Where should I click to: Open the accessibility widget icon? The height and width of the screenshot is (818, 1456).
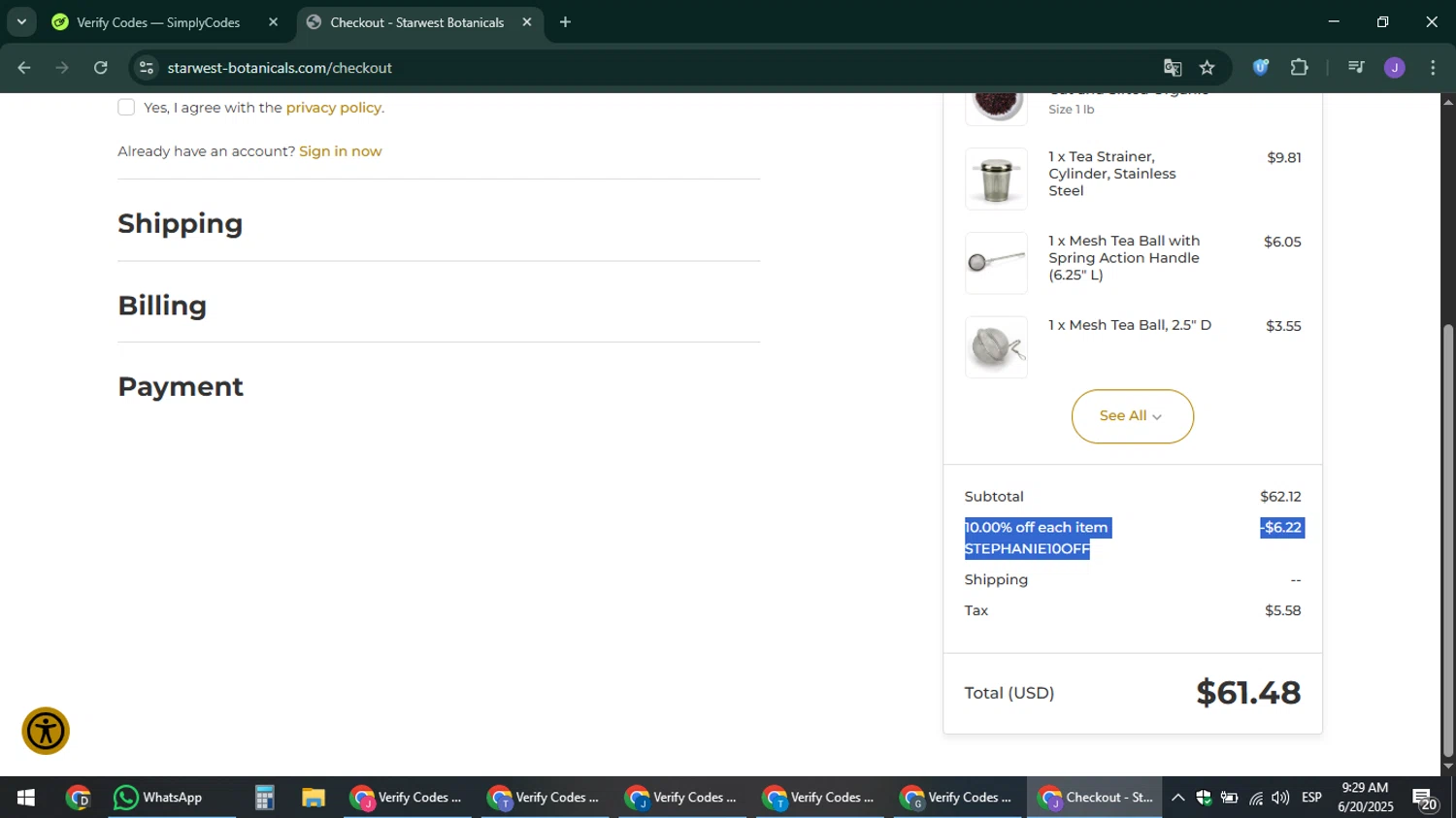point(46,731)
